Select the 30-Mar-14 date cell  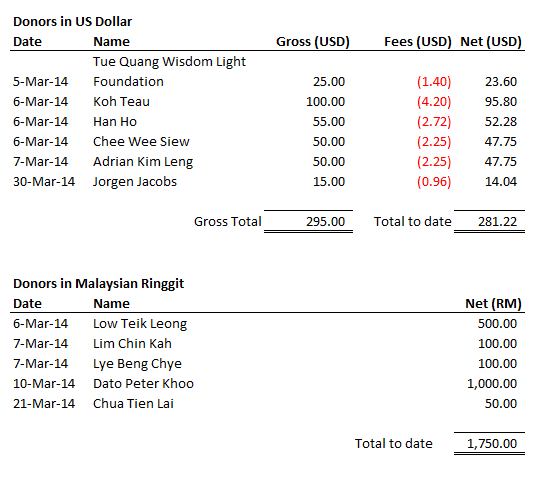44,181
